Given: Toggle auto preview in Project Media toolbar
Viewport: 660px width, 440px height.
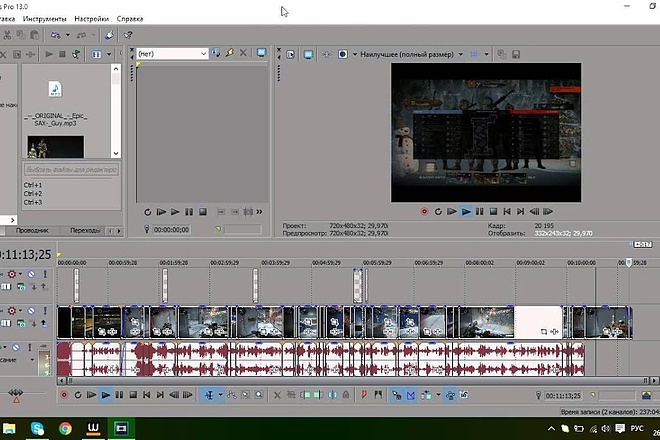Looking at the screenshot, I should (x=76, y=54).
